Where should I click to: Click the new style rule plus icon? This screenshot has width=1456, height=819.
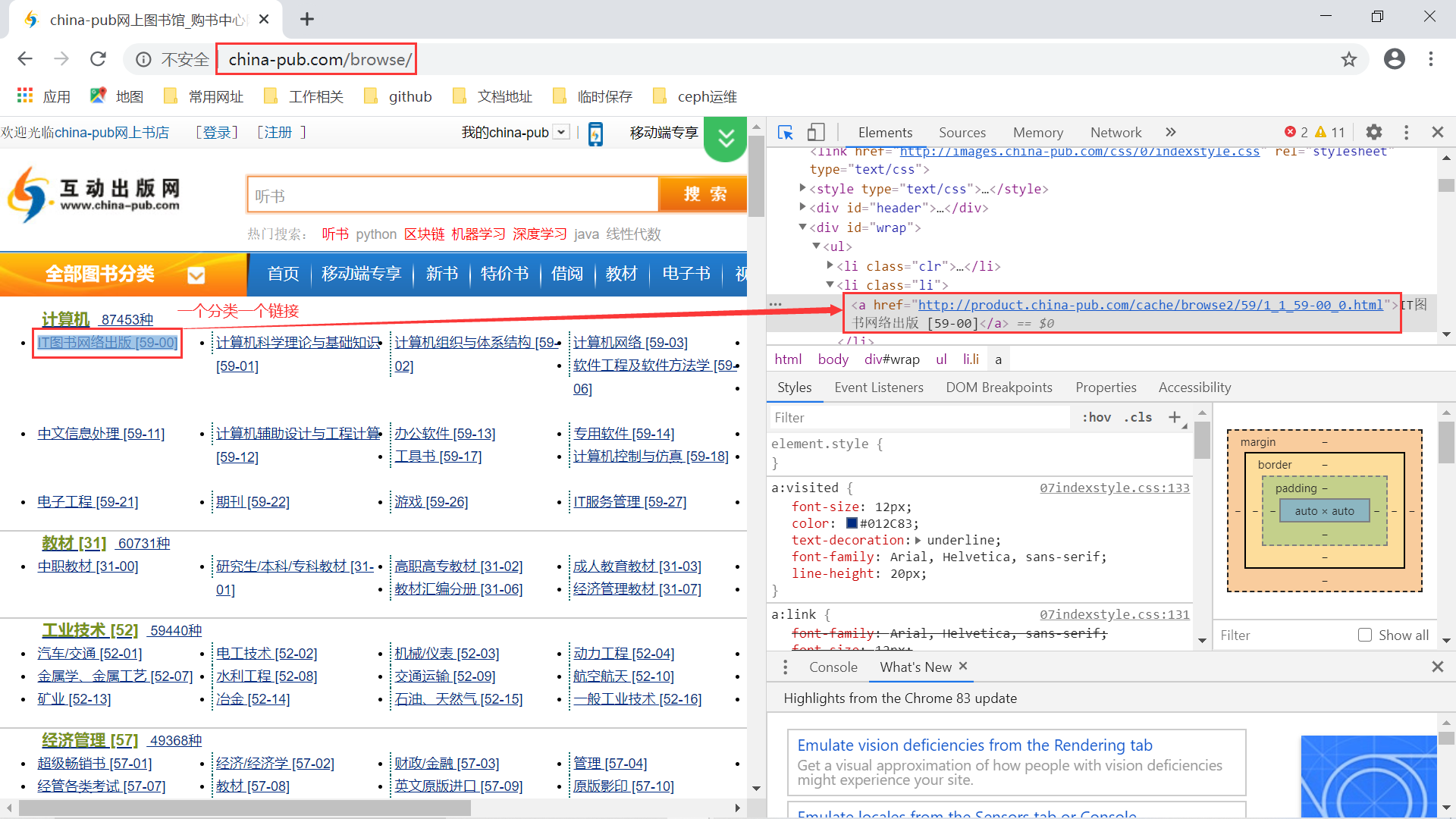[x=1175, y=417]
